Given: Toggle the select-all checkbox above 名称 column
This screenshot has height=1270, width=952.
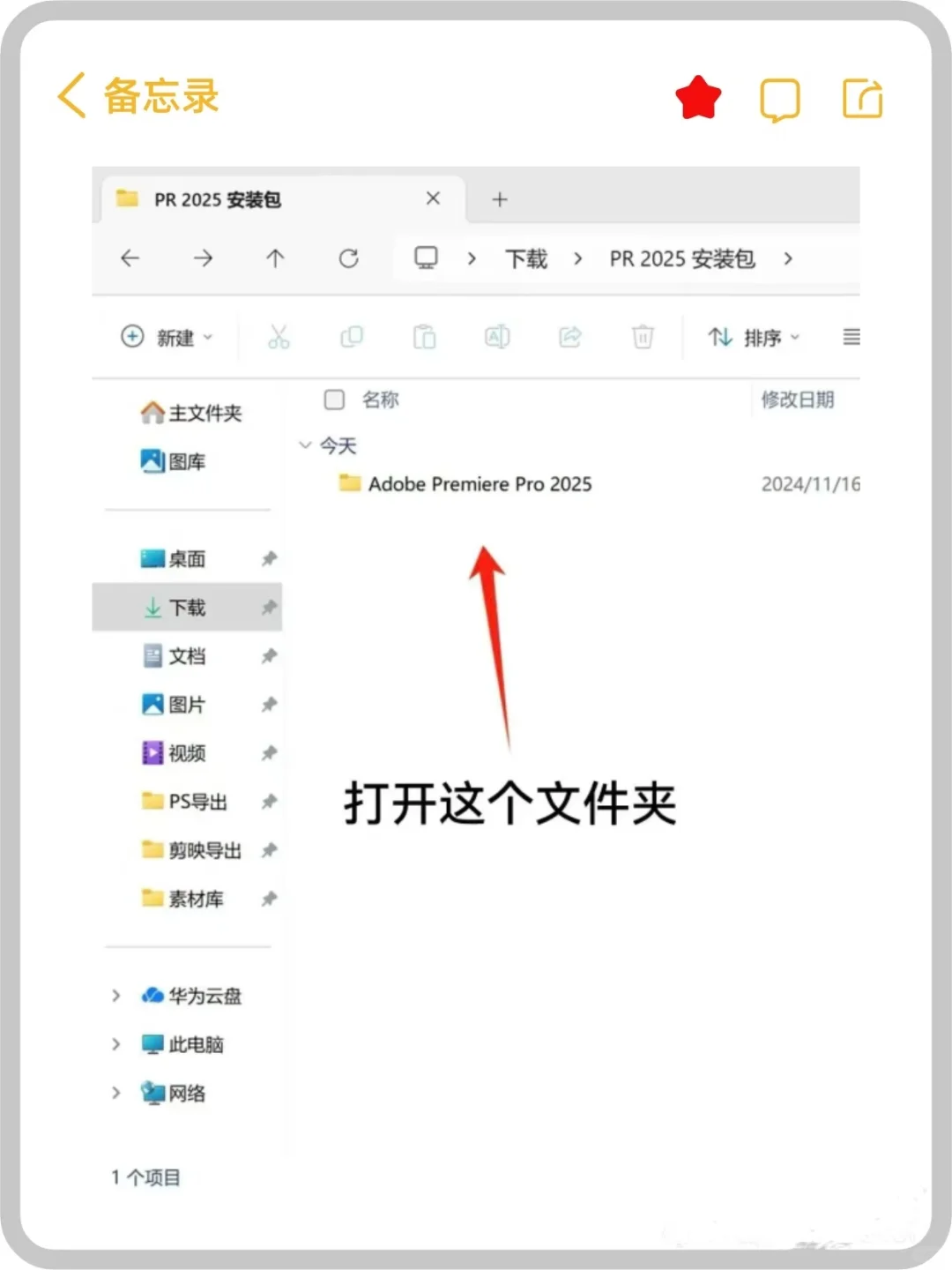Looking at the screenshot, I should [334, 400].
